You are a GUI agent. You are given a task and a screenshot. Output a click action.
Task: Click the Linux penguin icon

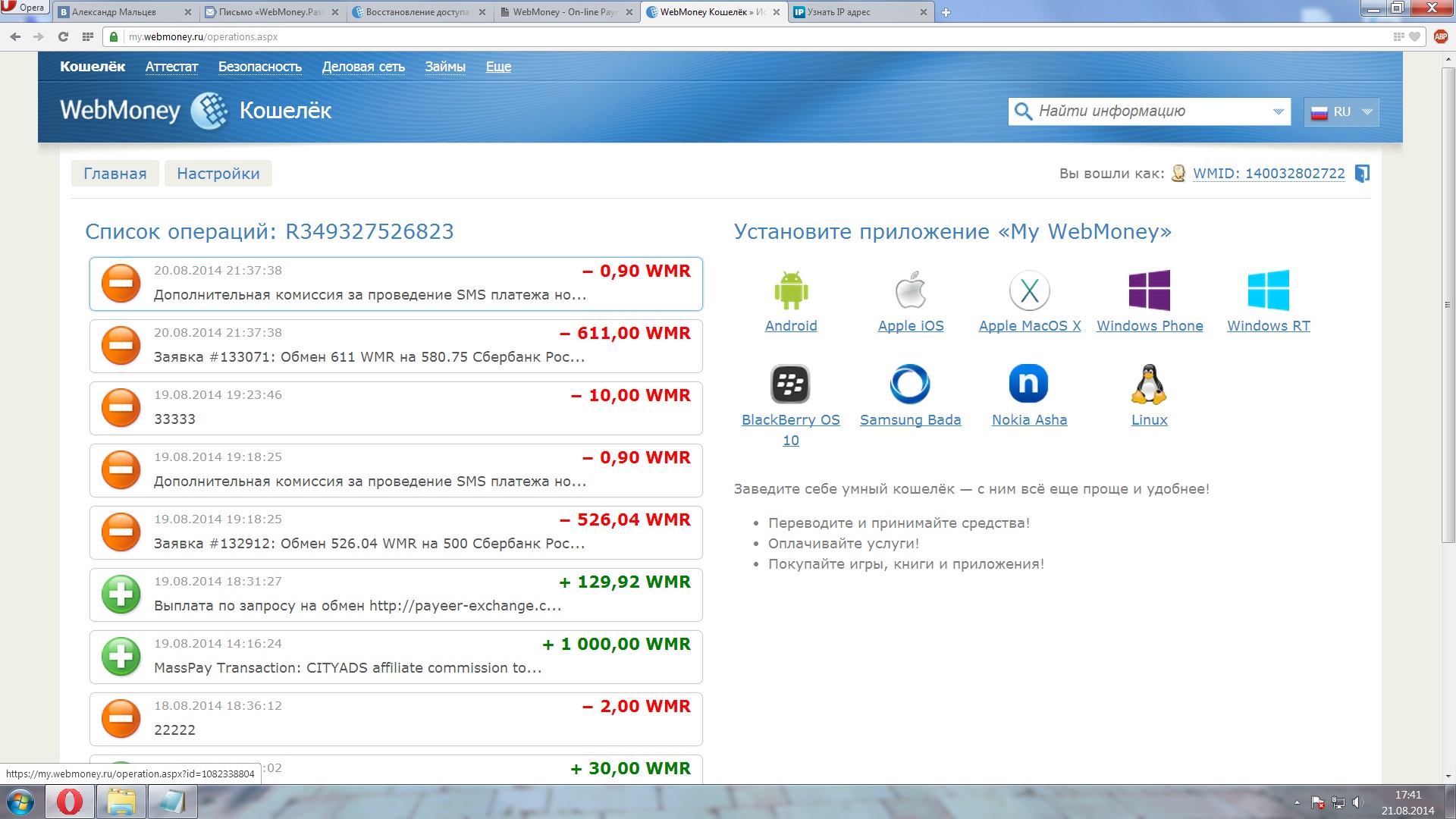coord(1149,384)
